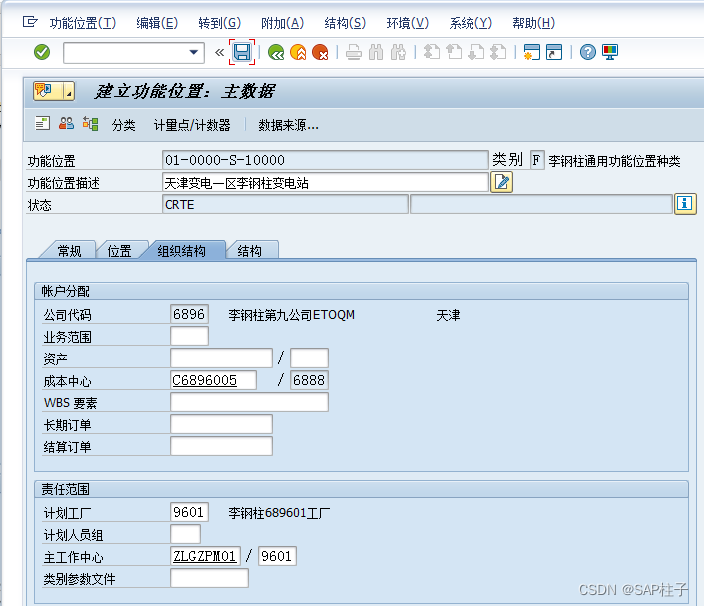Open the 附加(A) menu
The image size is (704, 606).
tap(282, 23)
